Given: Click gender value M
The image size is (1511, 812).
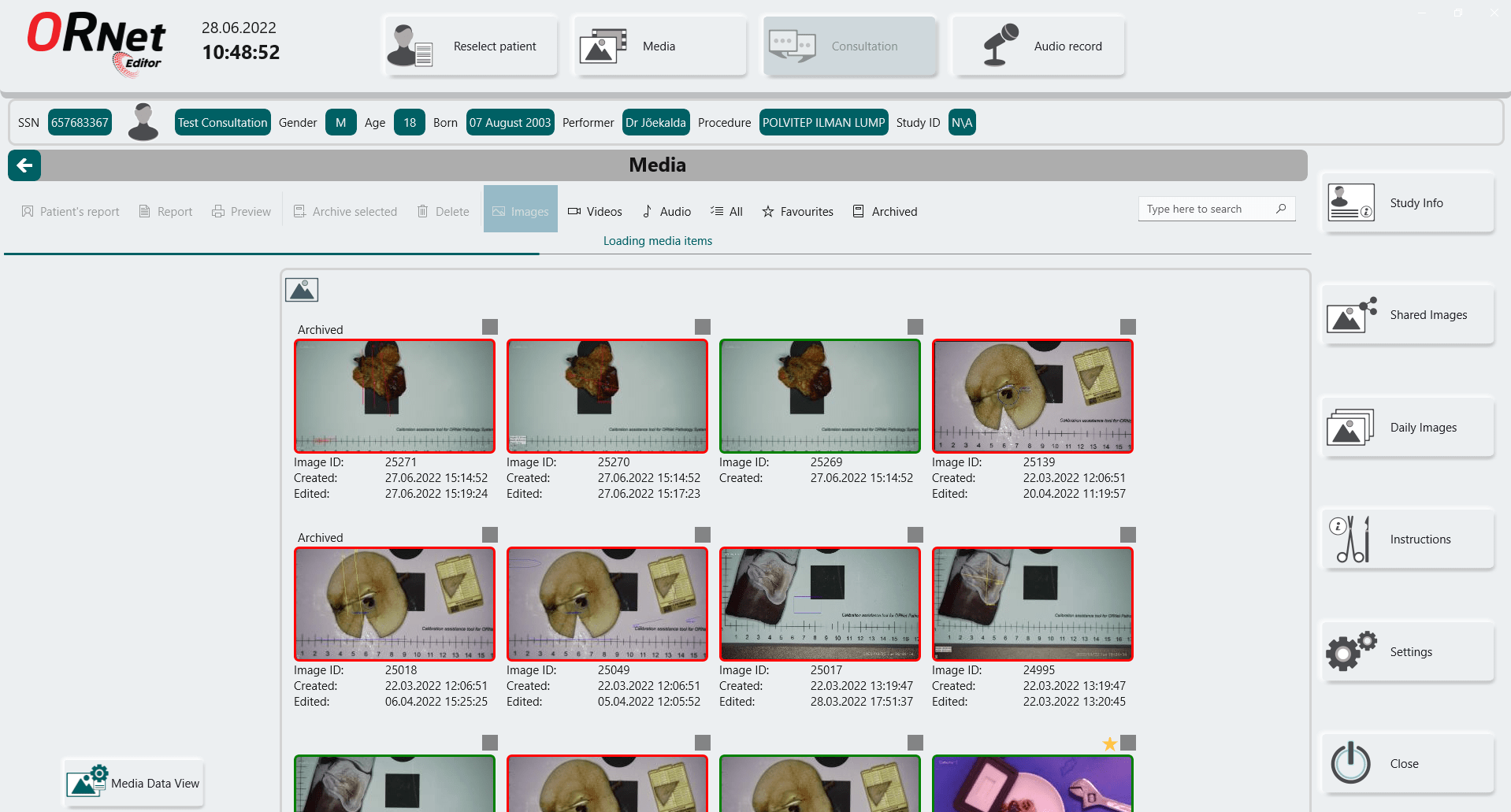Looking at the screenshot, I should pos(341,122).
